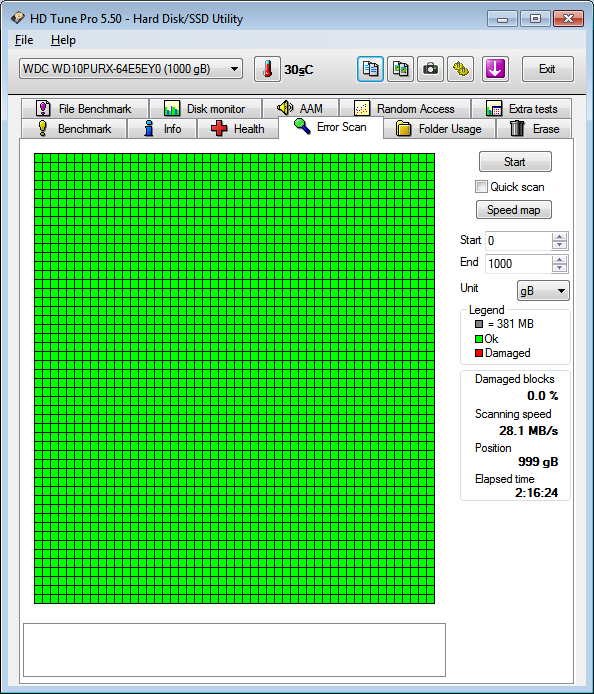The image size is (594, 694).
Task: Decrease the End value with down arrow
Action: pyautogui.click(x=559, y=268)
